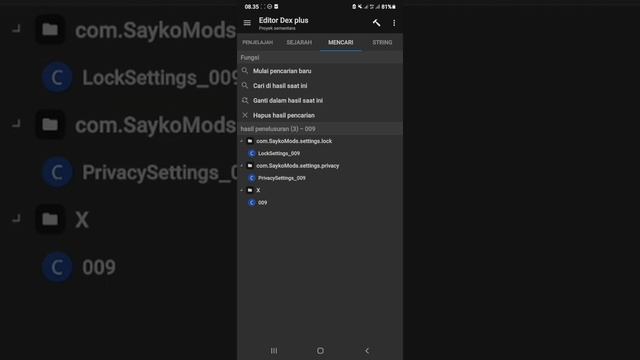This screenshot has height=360, width=640.
Task: Select the X package row
Action: [320, 190]
